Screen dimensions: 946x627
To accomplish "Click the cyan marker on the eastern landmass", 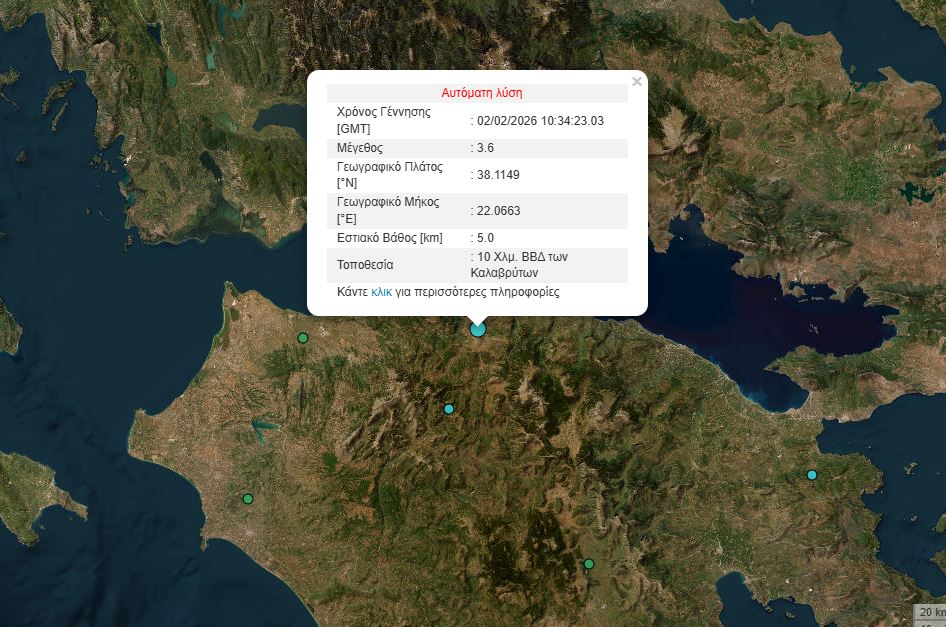I will click(812, 474).
